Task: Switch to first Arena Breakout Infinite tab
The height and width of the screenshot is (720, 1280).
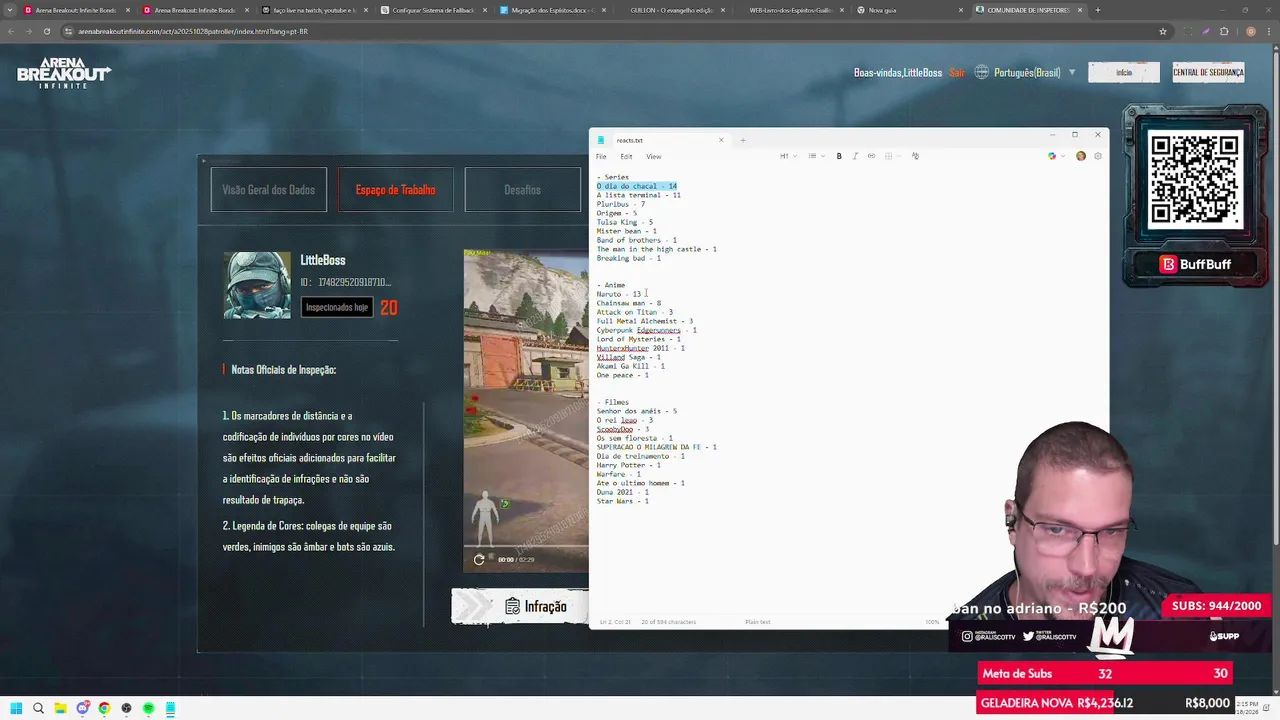Action: 76,10
